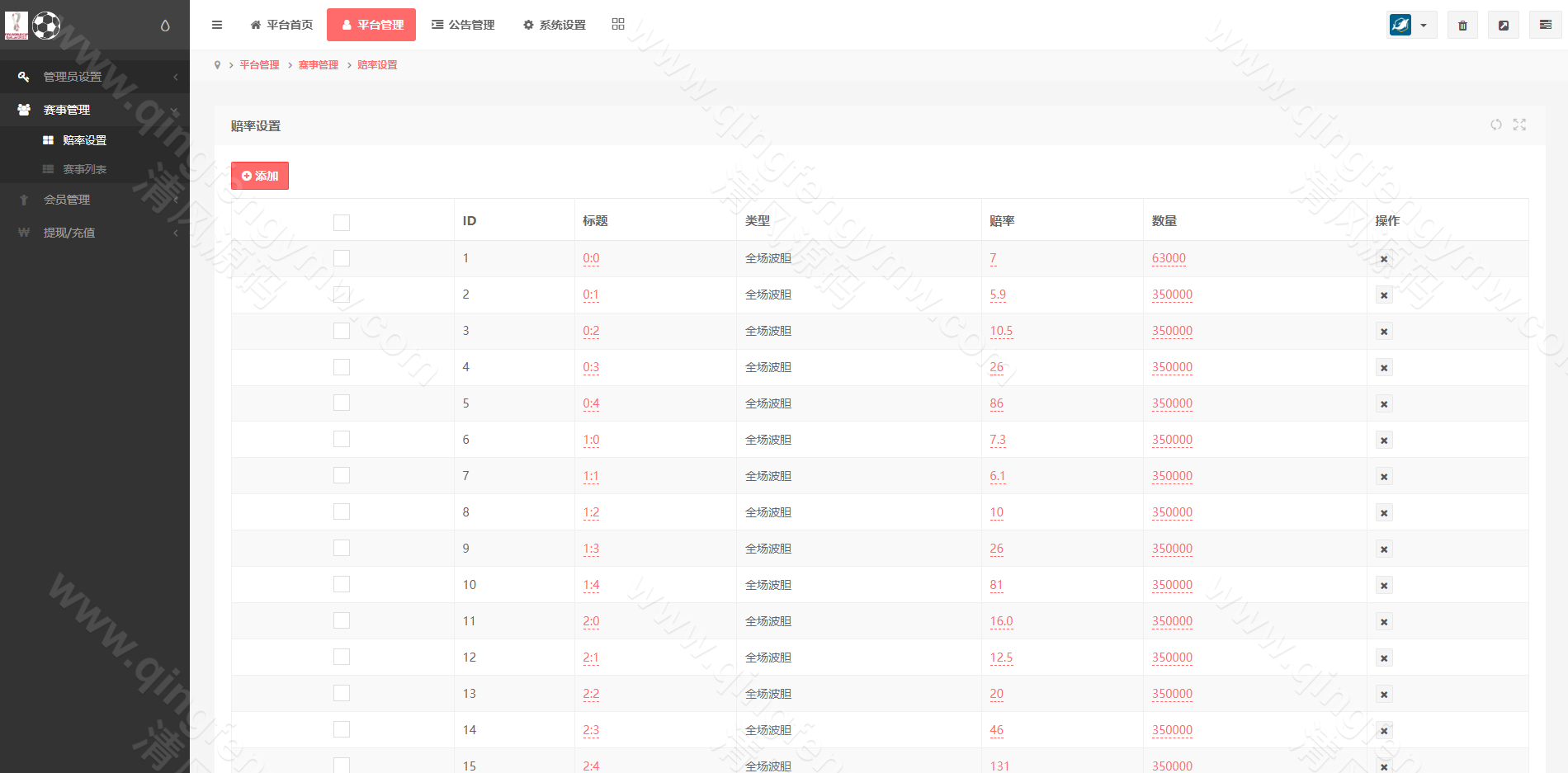Collapse the 提现/充值 chevron

click(x=176, y=233)
